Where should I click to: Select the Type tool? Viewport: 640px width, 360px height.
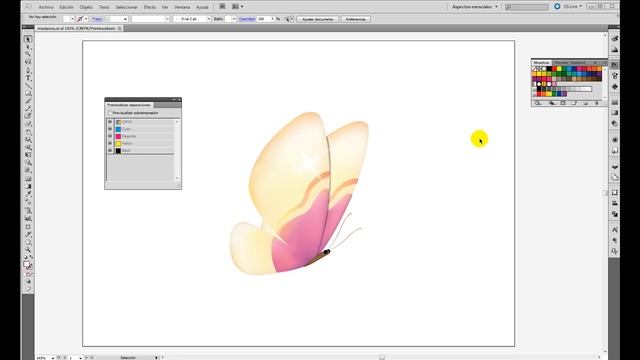click(28, 78)
